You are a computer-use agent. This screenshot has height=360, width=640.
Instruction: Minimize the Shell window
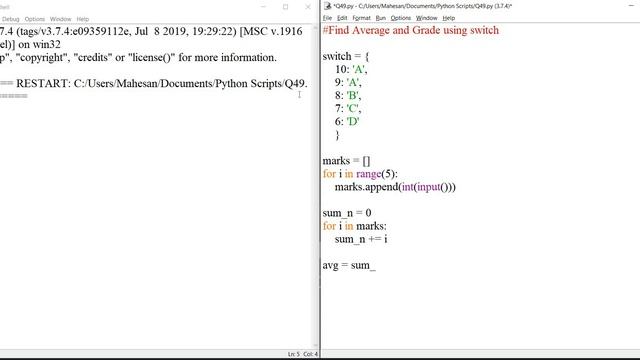[x=263, y=7]
